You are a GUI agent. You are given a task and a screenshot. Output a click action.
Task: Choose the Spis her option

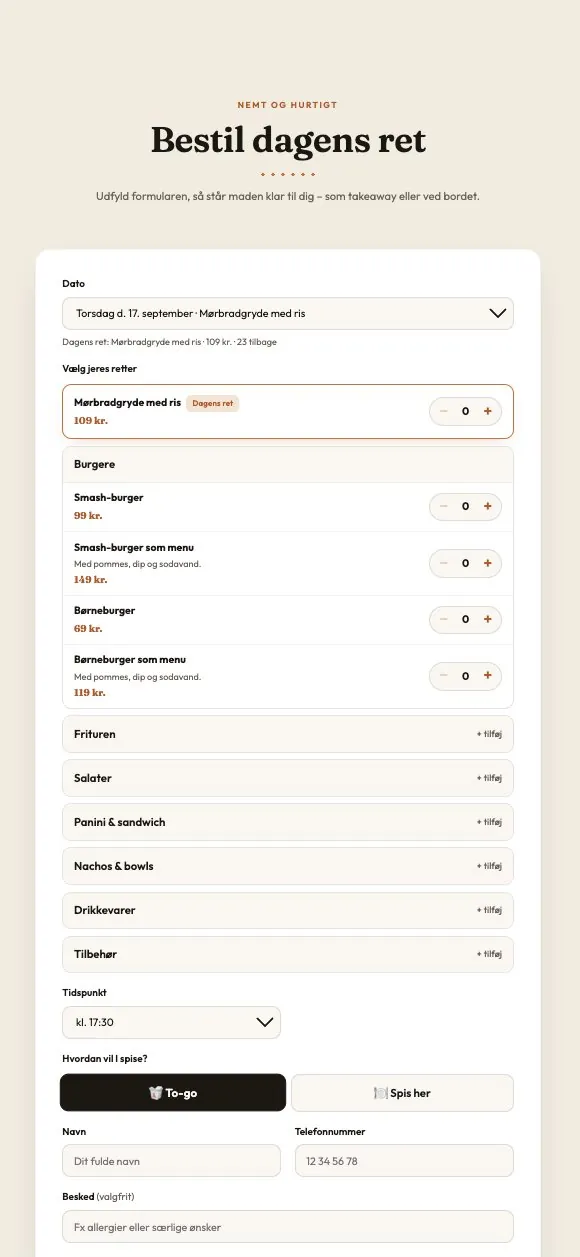click(402, 1093)
